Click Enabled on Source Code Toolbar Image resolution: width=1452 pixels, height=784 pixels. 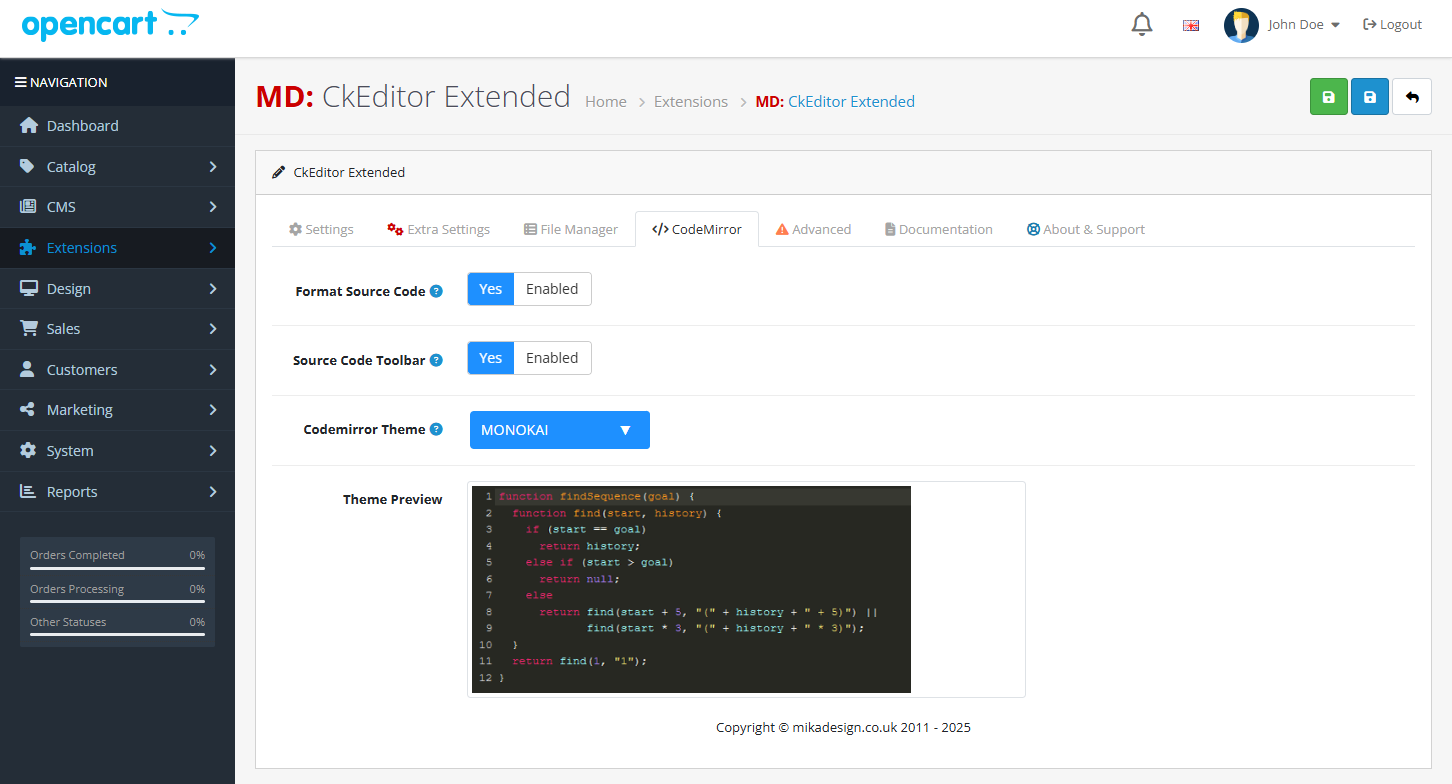[552, 358]
